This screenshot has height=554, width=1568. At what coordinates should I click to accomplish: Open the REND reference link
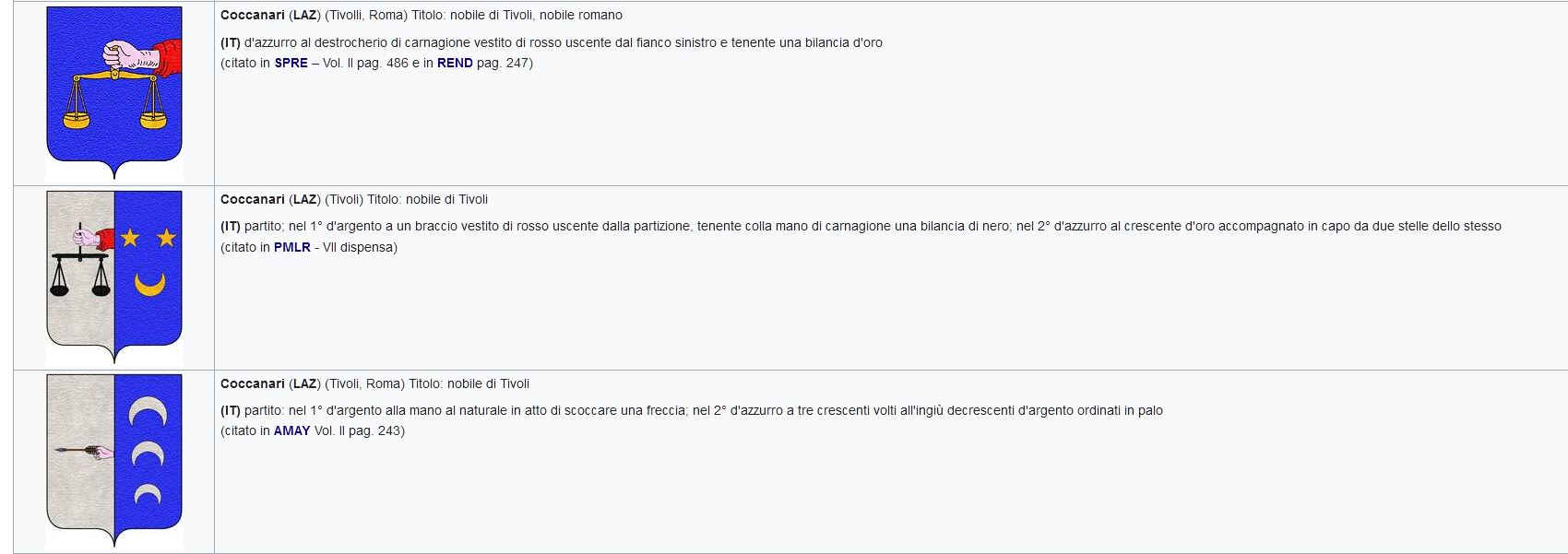tap(455, 64)
